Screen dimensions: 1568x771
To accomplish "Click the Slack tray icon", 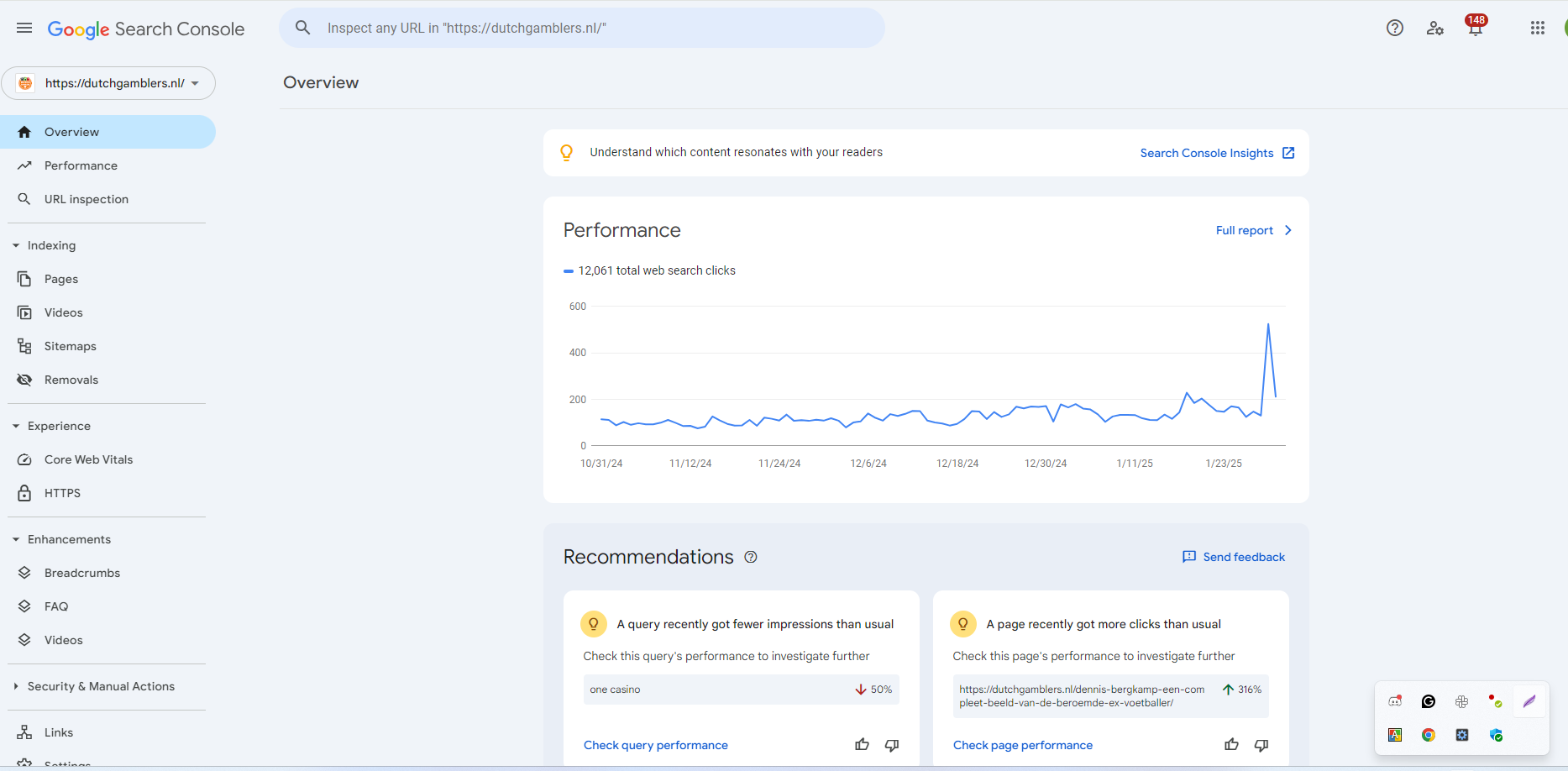I will [x=1462, y=701].
